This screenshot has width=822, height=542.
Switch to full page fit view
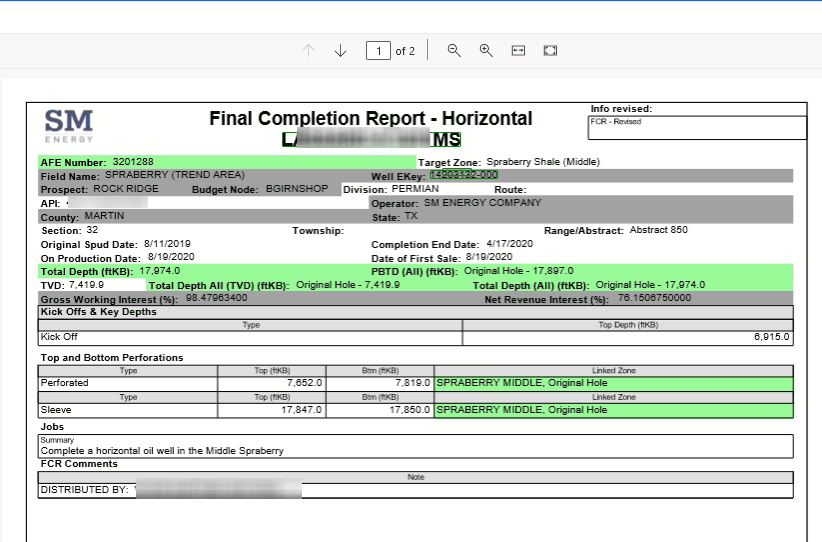point(550,50)
